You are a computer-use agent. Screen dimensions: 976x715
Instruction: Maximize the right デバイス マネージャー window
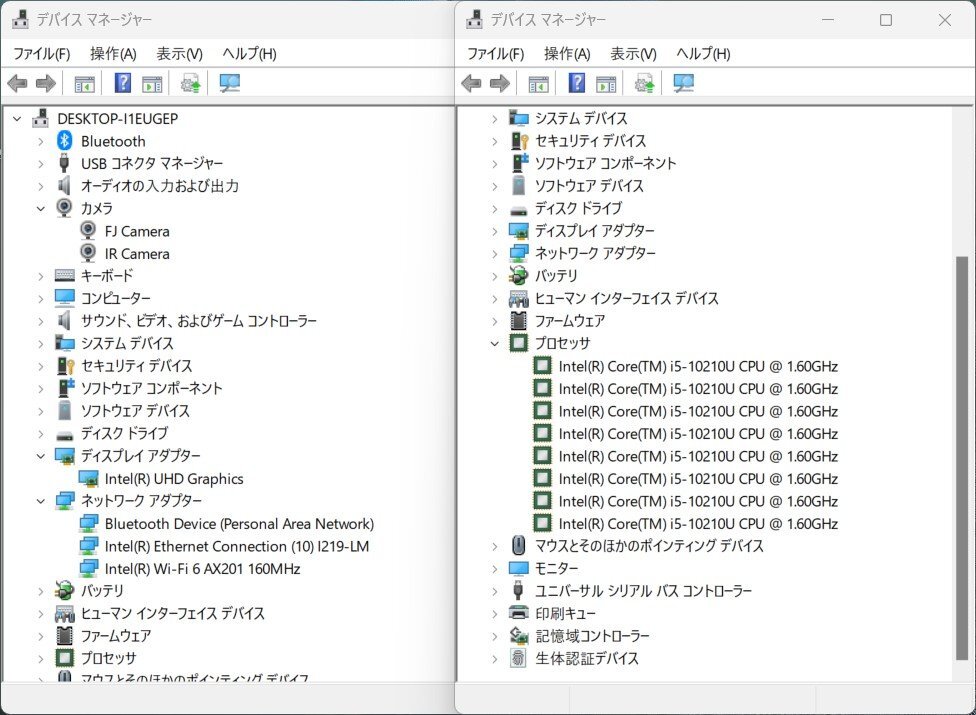pos(886,20)
